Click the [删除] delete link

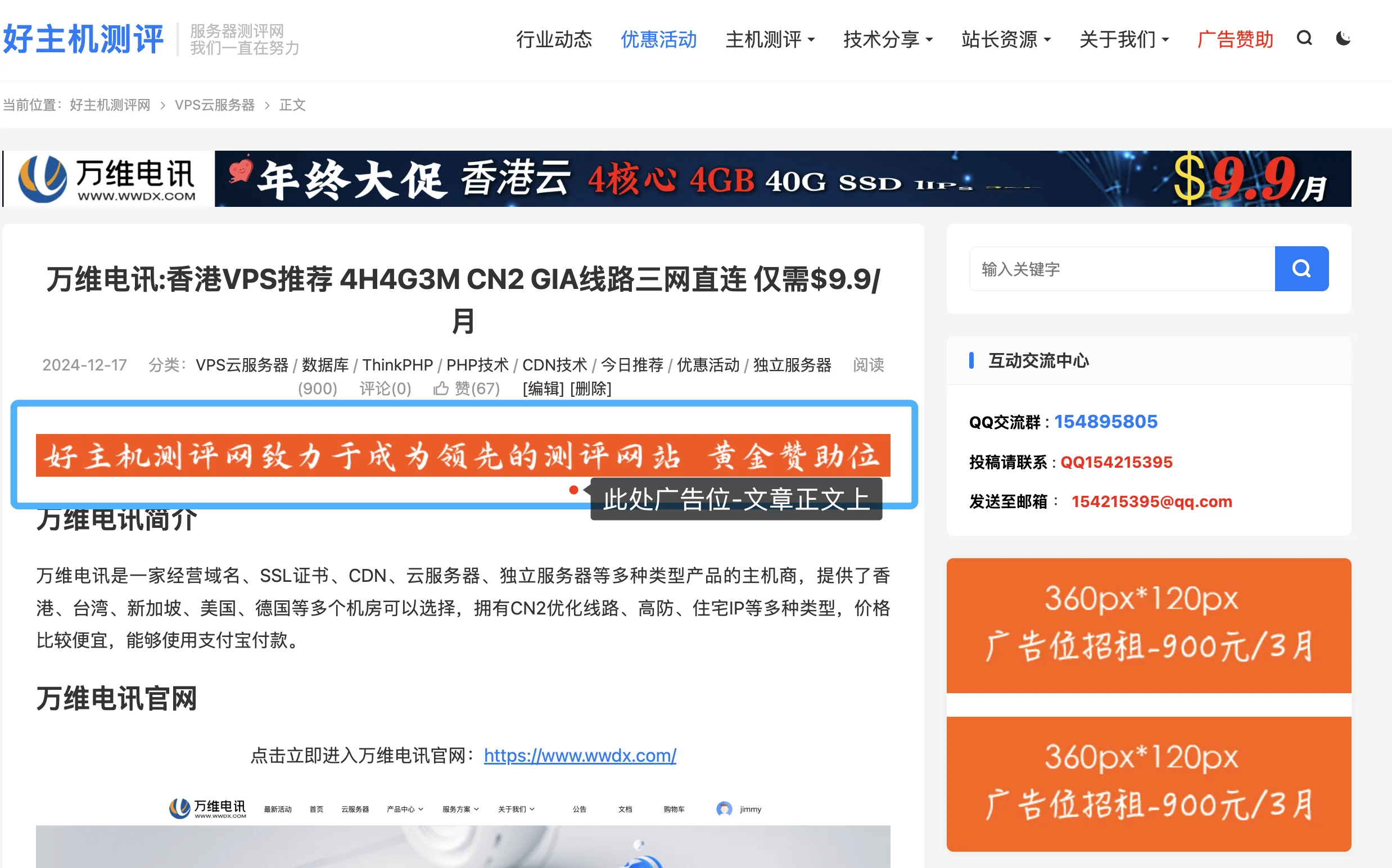click(591, 388)
